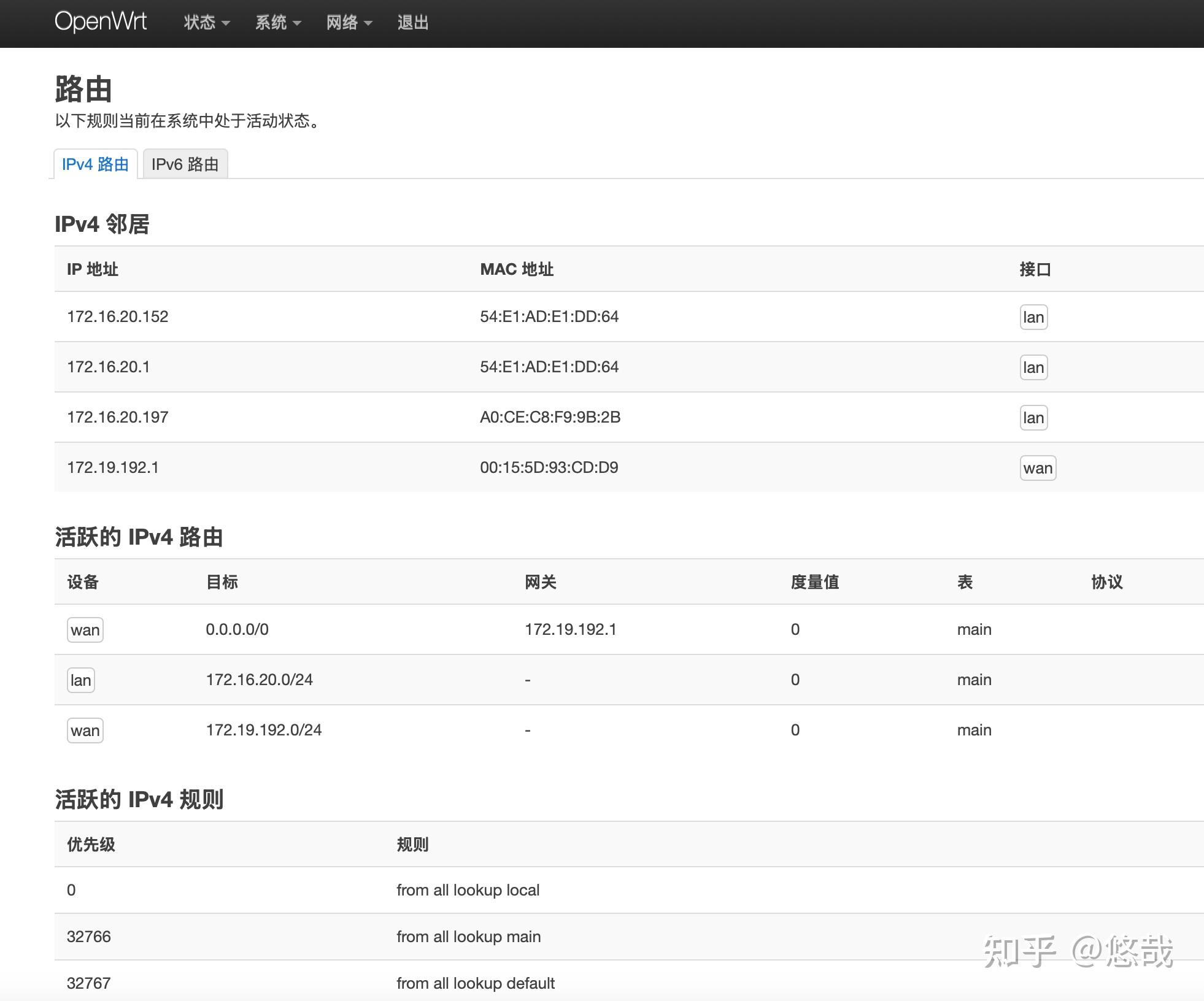Select the 路由 page heading
This screenshot has width=1204, height=1001.
point(83,90)
